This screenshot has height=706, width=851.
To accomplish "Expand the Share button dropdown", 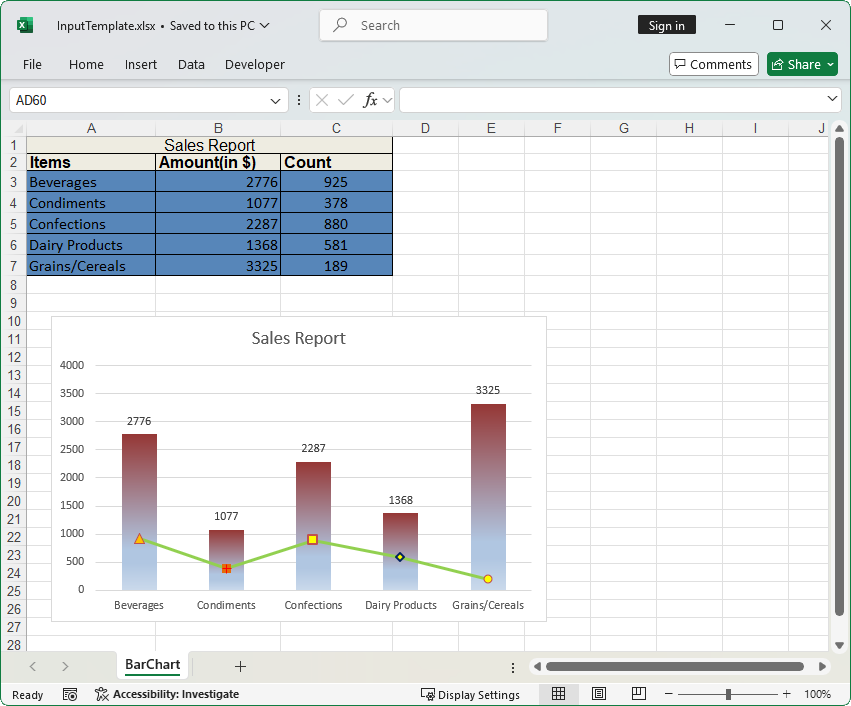I will [829, 63].
